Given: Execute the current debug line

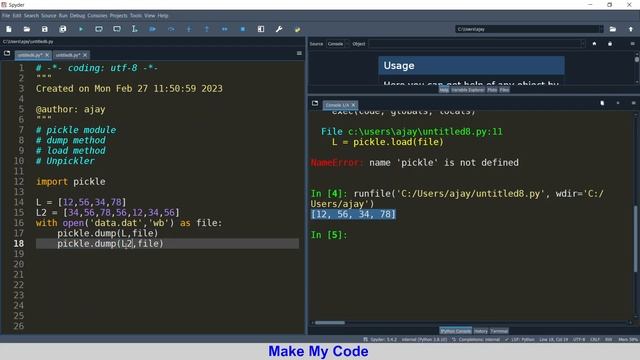Looking at the screenshot, I should point(171,29).
